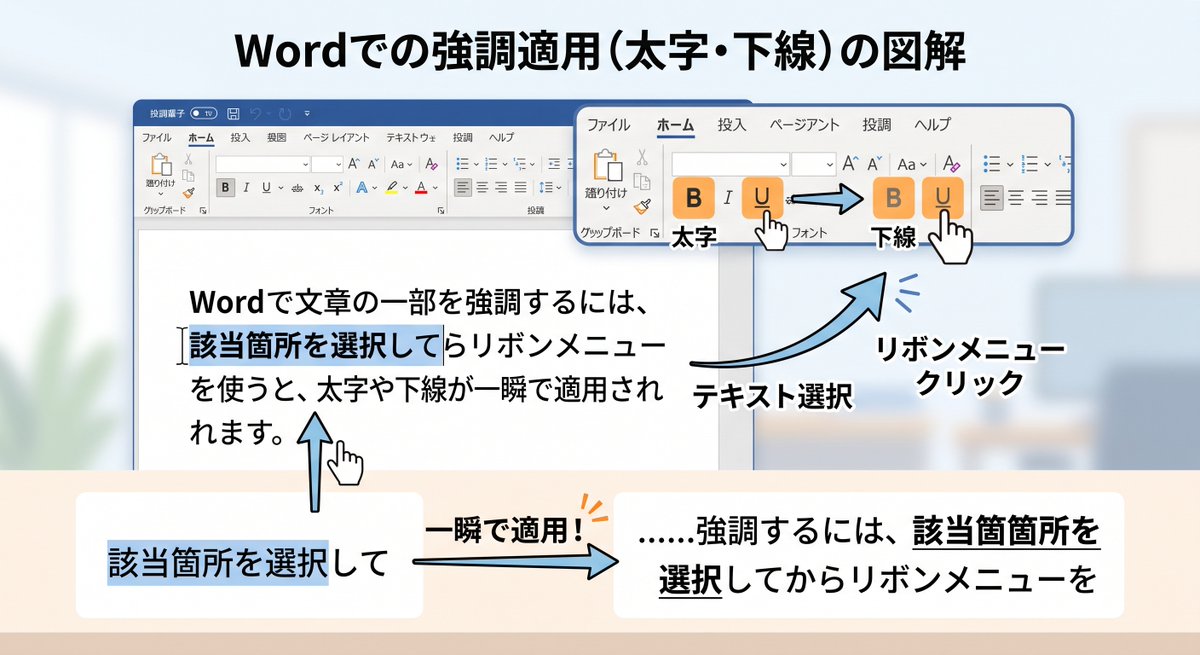Apply red font color A in main ribbon
This screenshot has width=1200, height=655.
click(x=421, y=187)
